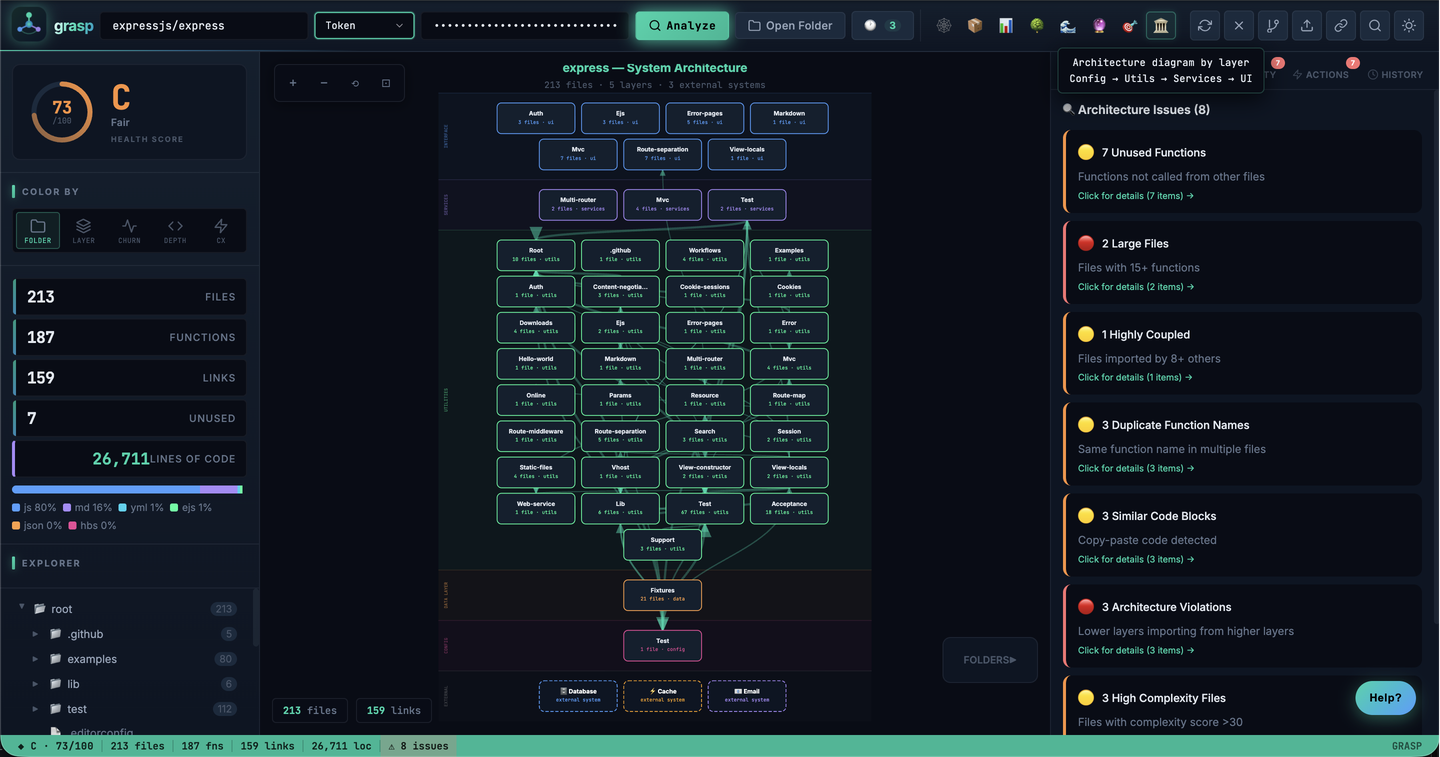Switch to the HISTORY tab
Viewport: 1440px width, 757px height.
click(1395, 74)
